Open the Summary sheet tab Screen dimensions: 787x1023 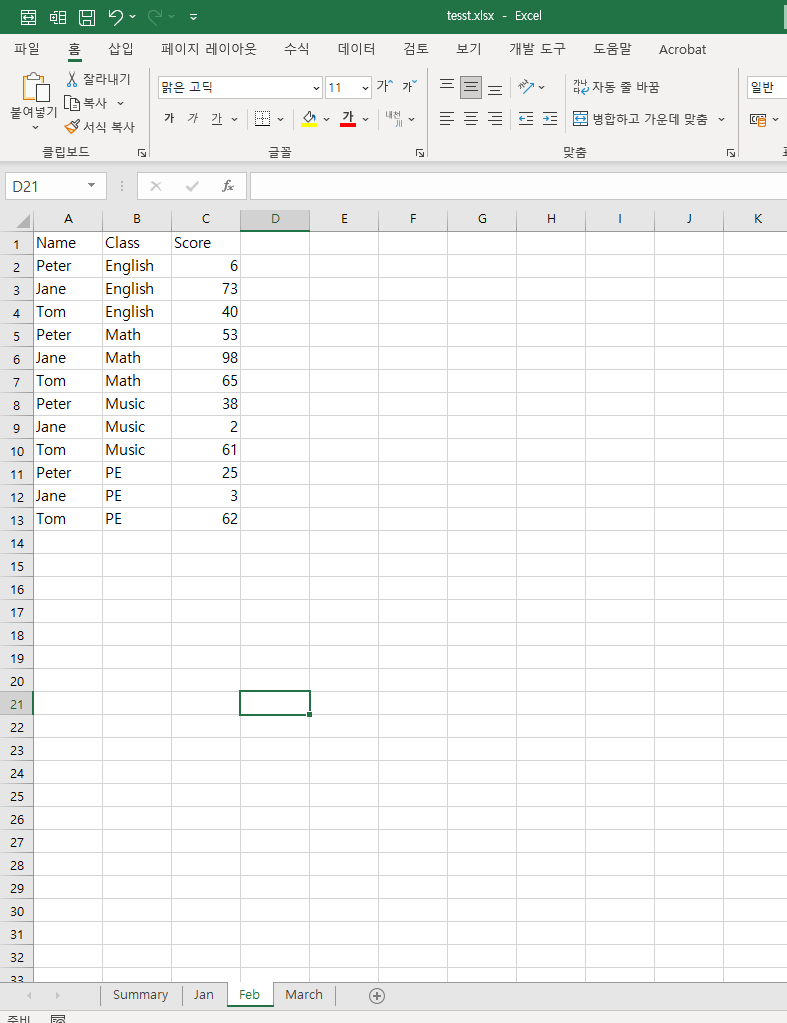140,995
